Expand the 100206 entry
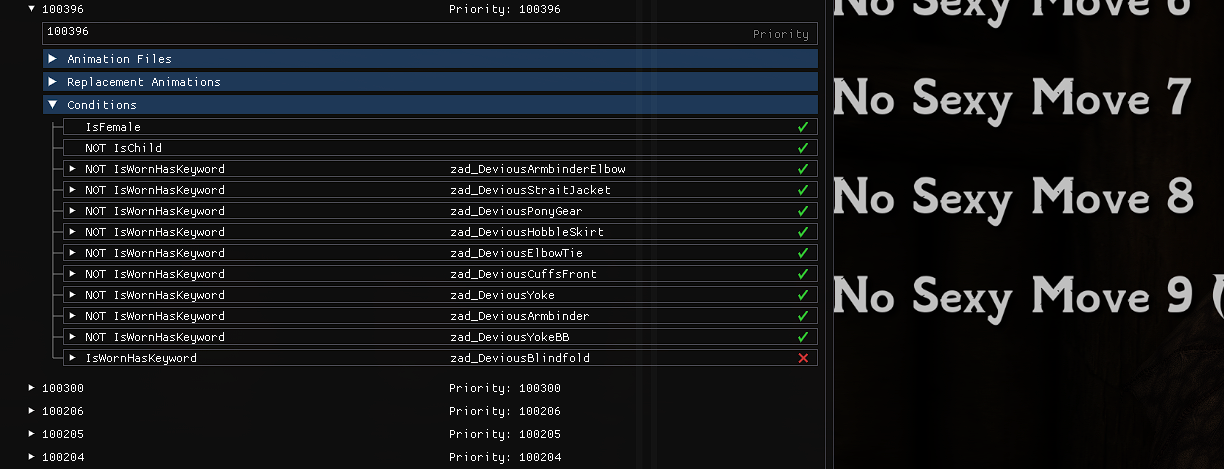 pyautogui.click(x=32, y=411)
